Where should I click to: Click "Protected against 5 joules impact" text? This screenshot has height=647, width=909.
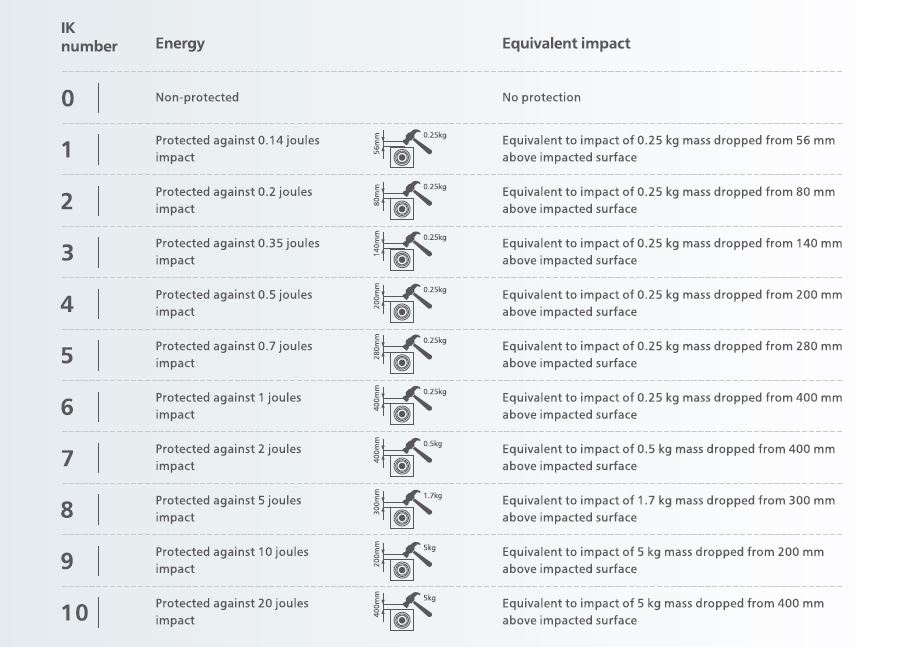point(228,509)
